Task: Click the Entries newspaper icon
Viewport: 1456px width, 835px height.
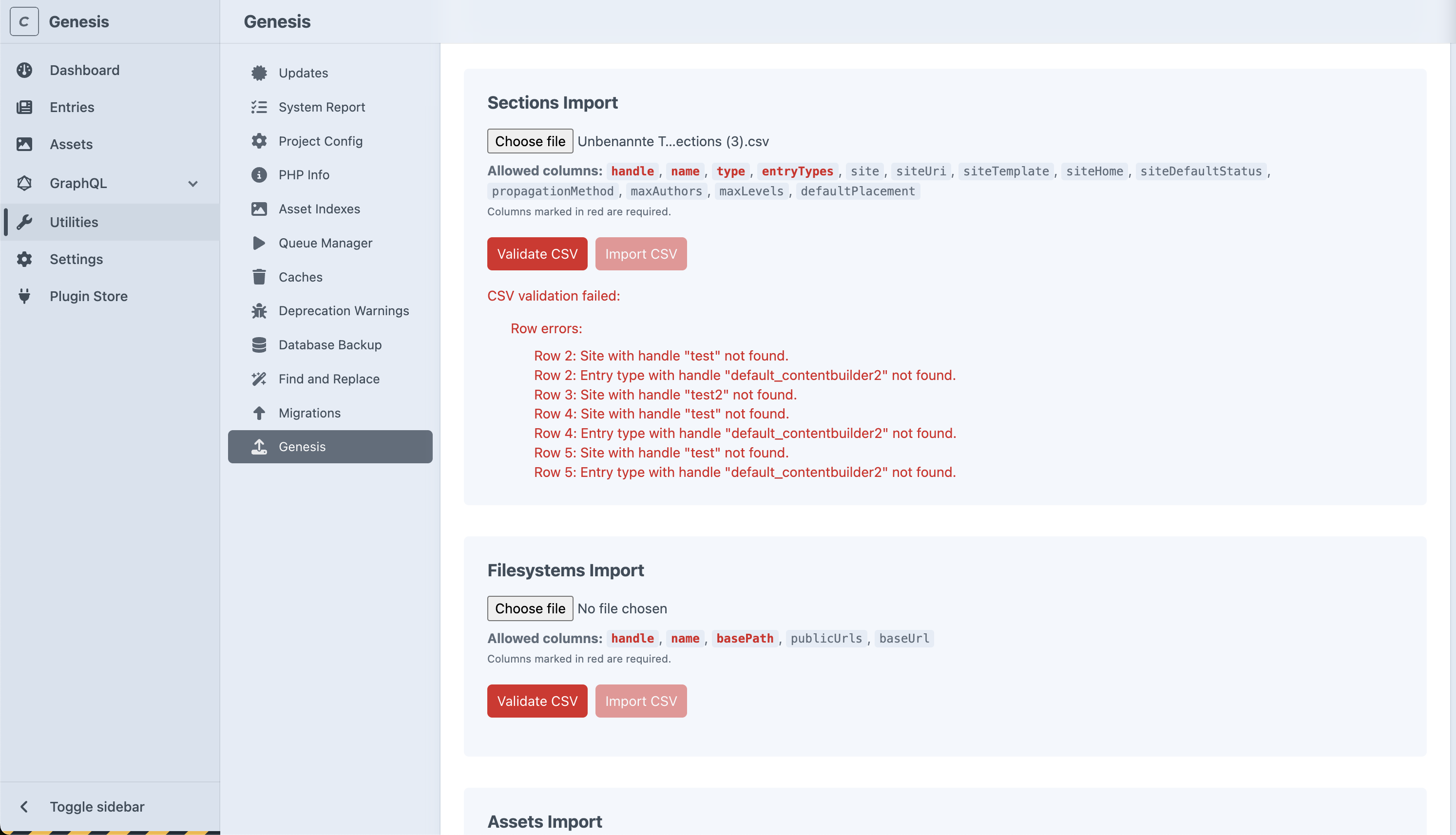Action: point(24,107)
